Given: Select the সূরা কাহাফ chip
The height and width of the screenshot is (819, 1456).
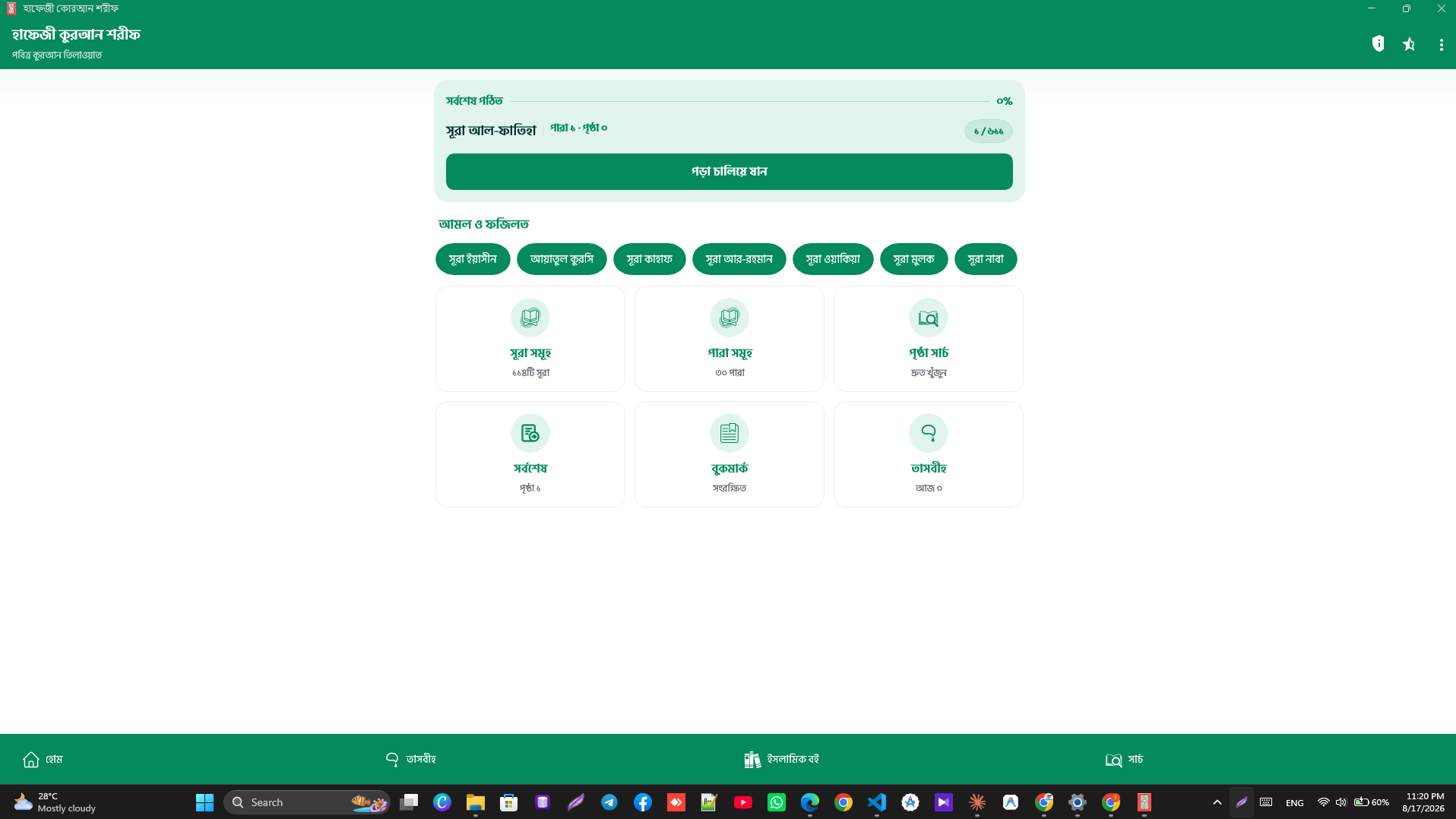Looking at the screenshot, I should (649, 259).
